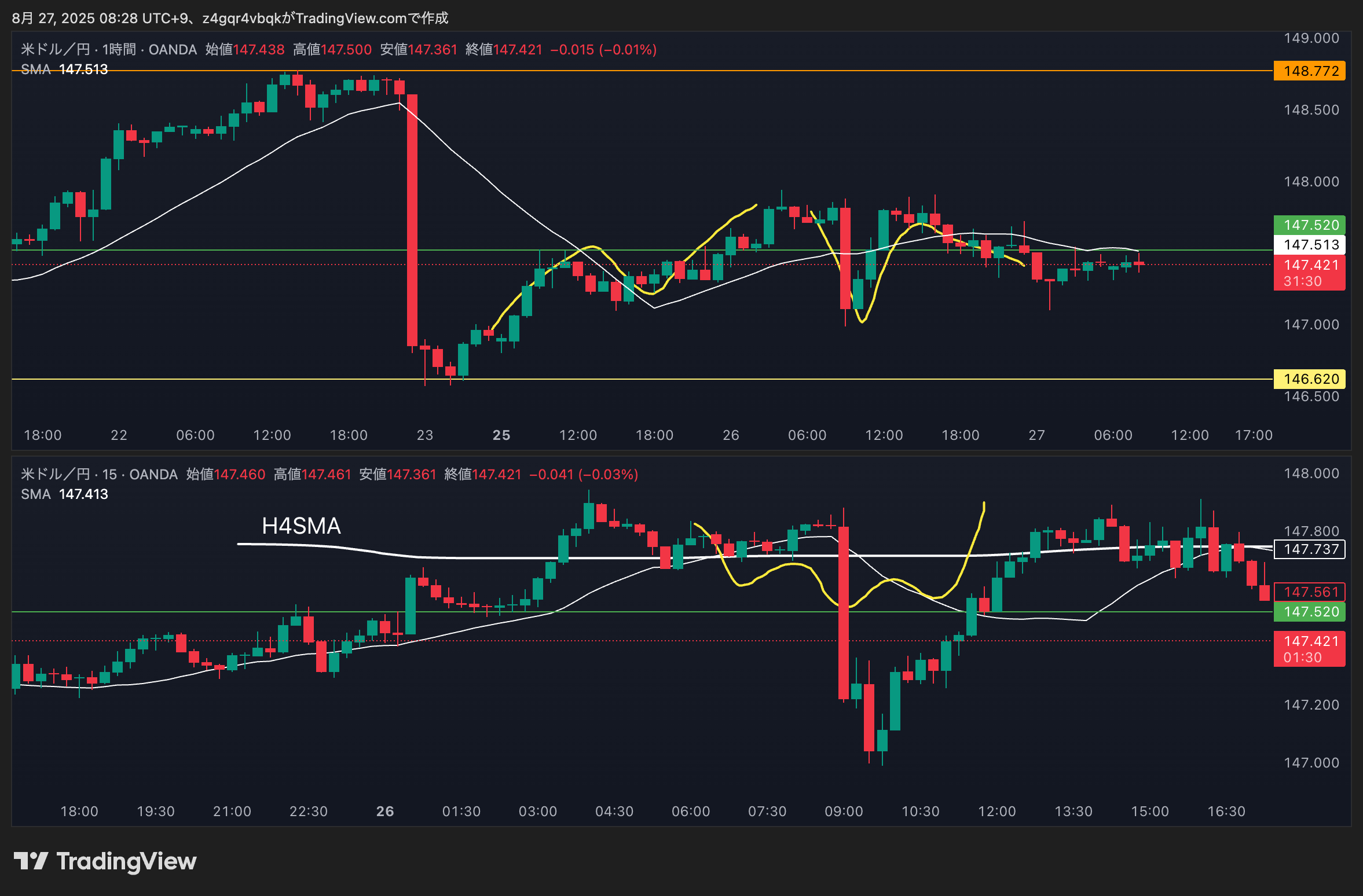
Task: Click the 米ドル／円 · 1時間 · OANDA title
Action: click(x=109, y=50)
